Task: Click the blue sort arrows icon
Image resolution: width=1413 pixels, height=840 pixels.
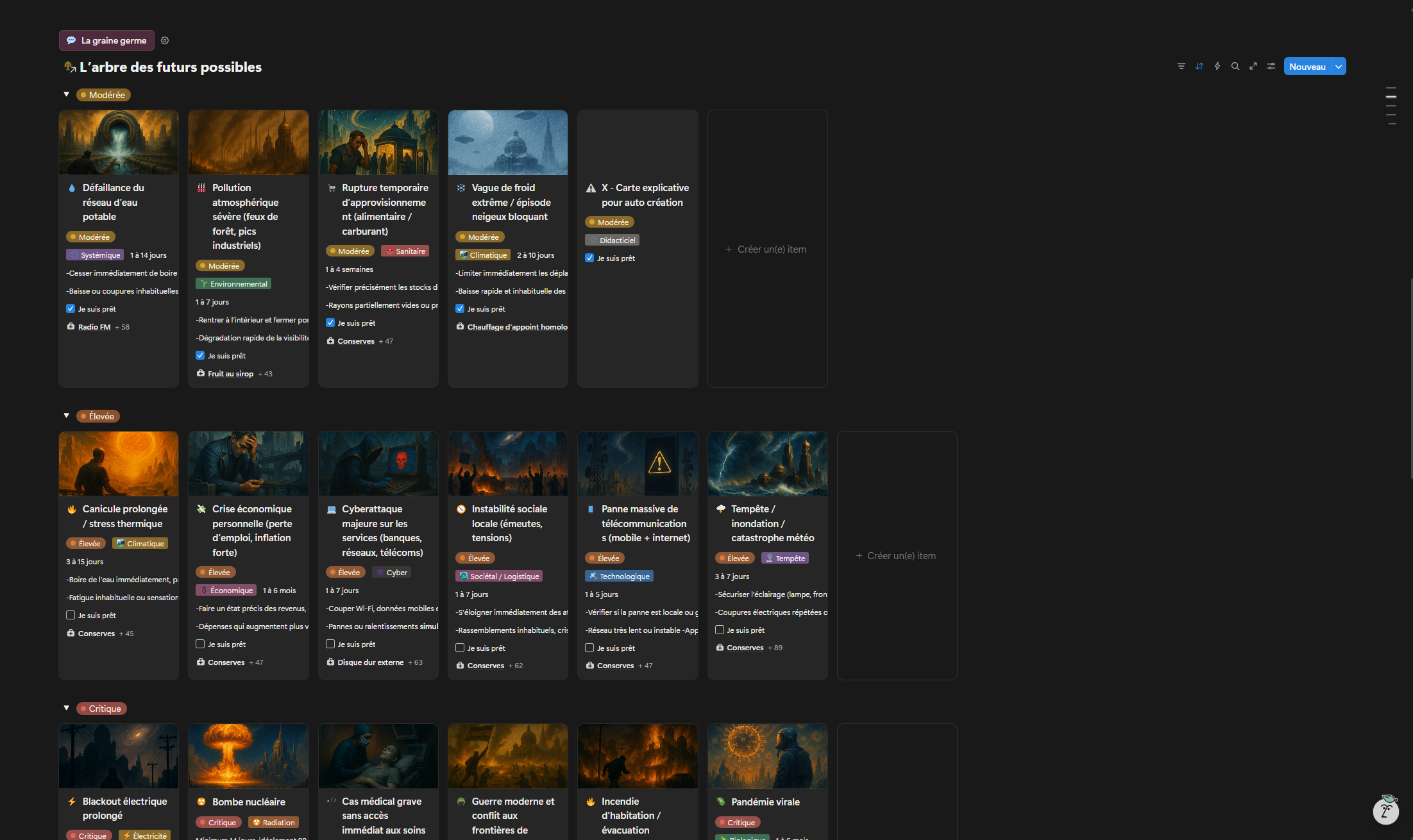Action: pyautogui.click(x=1199, y=67)
